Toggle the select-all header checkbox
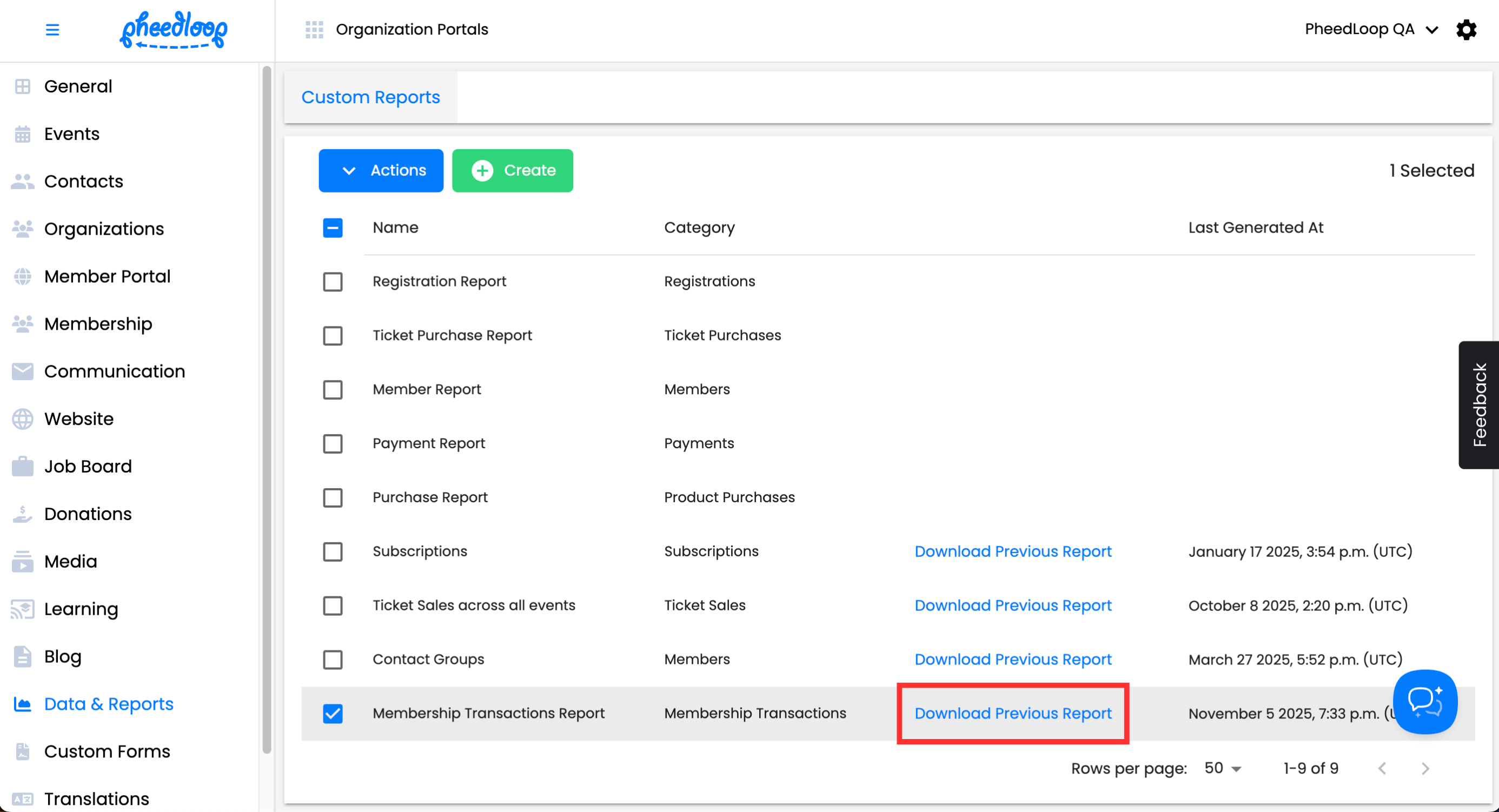Screen dimensions: 1499x812 [x=333, y=228]
